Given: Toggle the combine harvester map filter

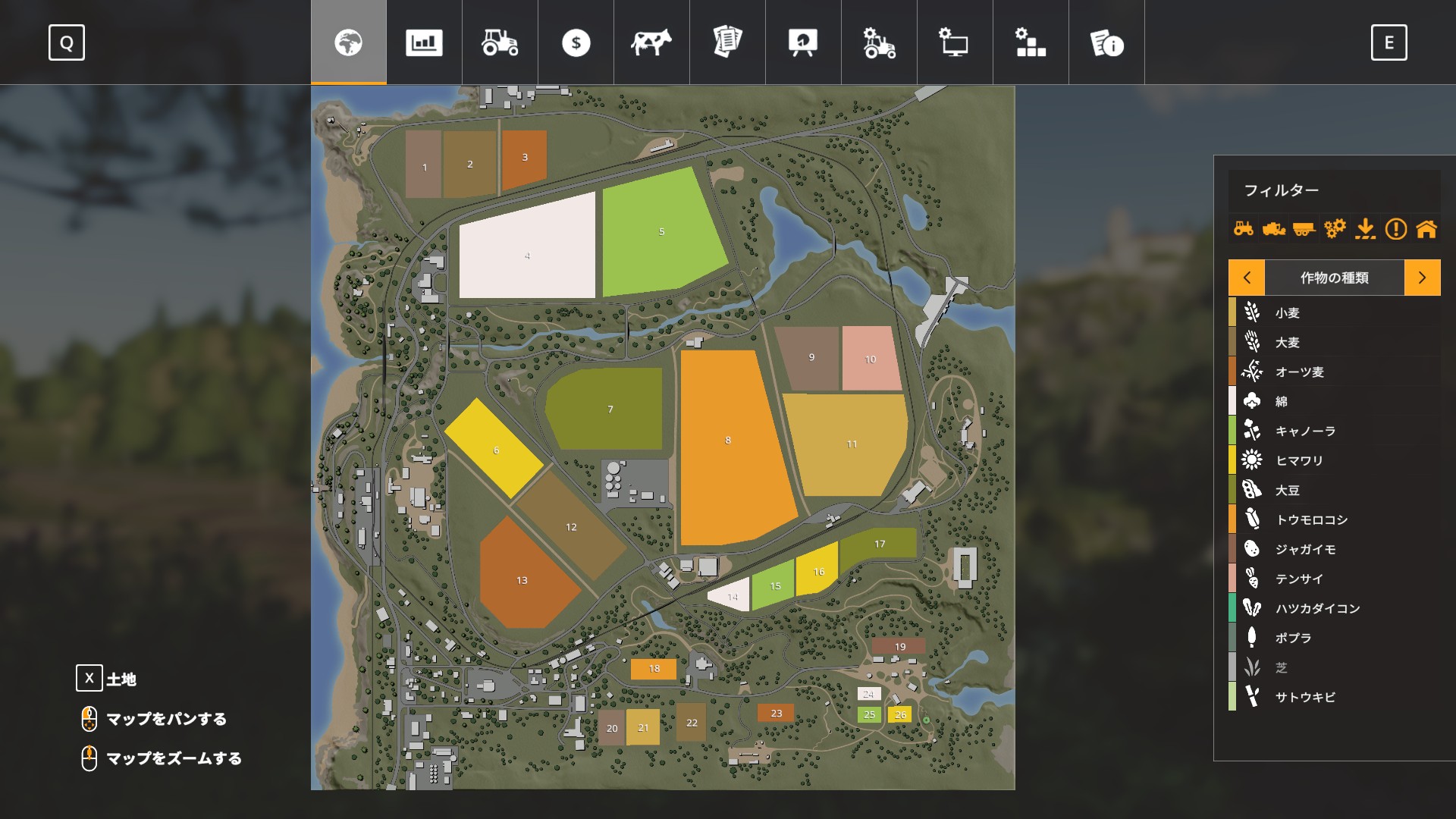Looking at the screenshot, I should pyautogui.click(x=1273, y=228).
